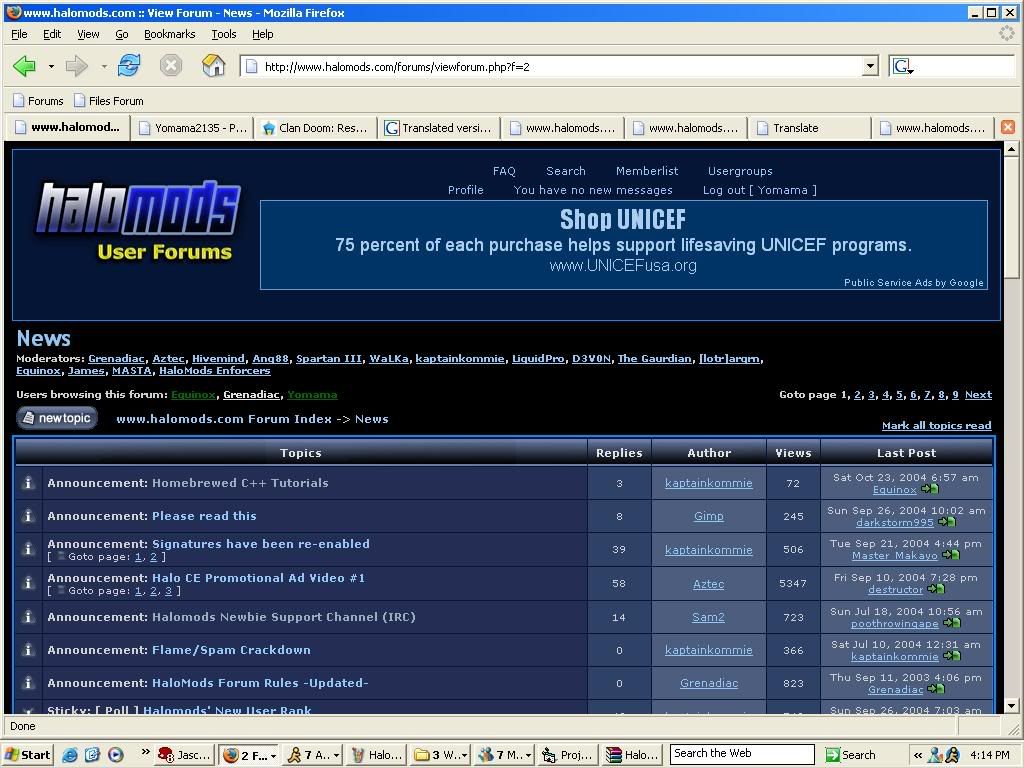The height and width of the screenshot is (768, 1024).
Task: View latest post icon next to Master Makayo
Action: point(951,555)
